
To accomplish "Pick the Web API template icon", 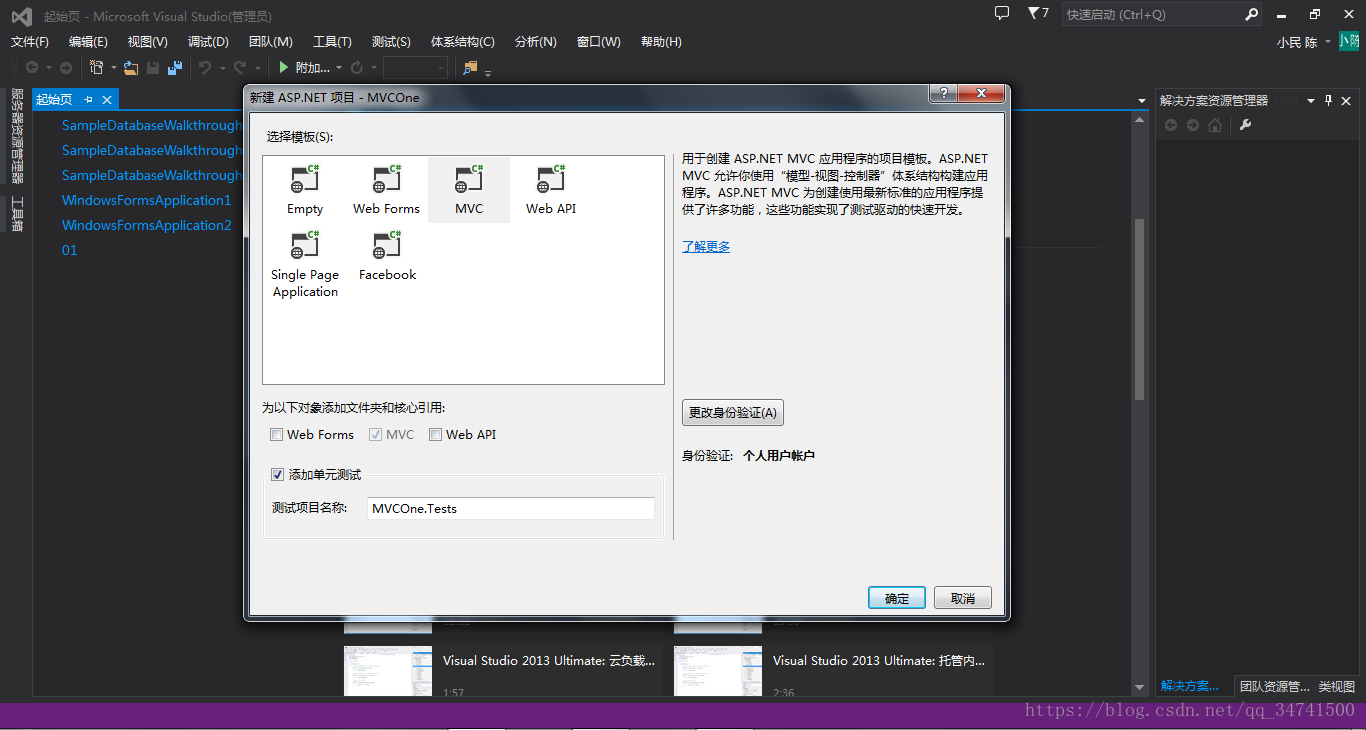I will [550, 180].
